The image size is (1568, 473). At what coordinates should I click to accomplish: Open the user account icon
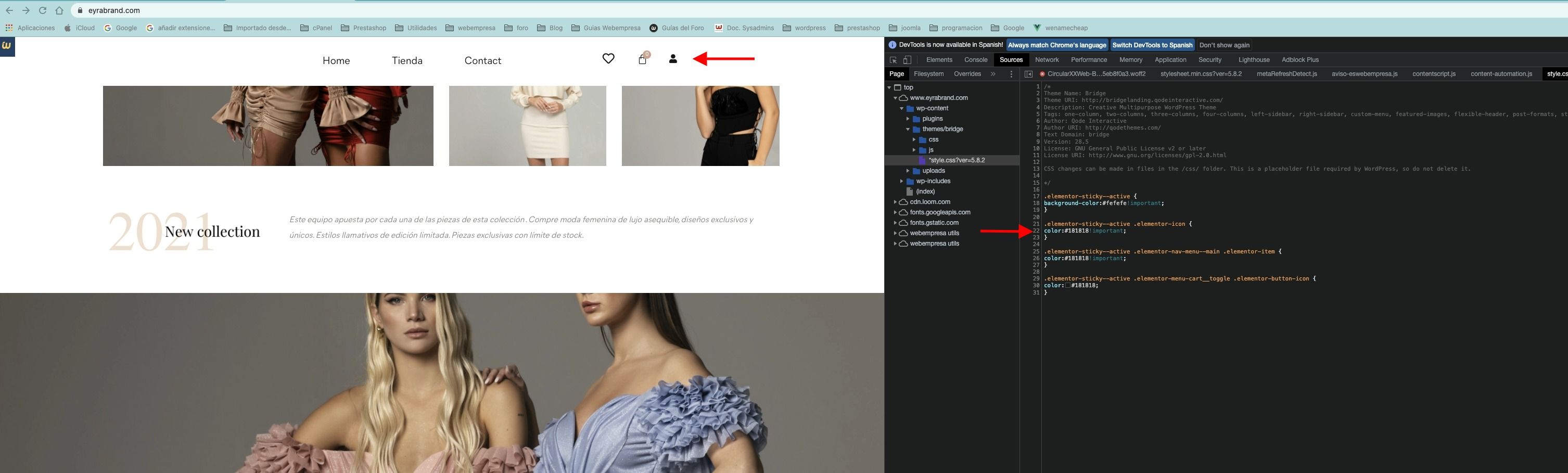click(672, 59)
